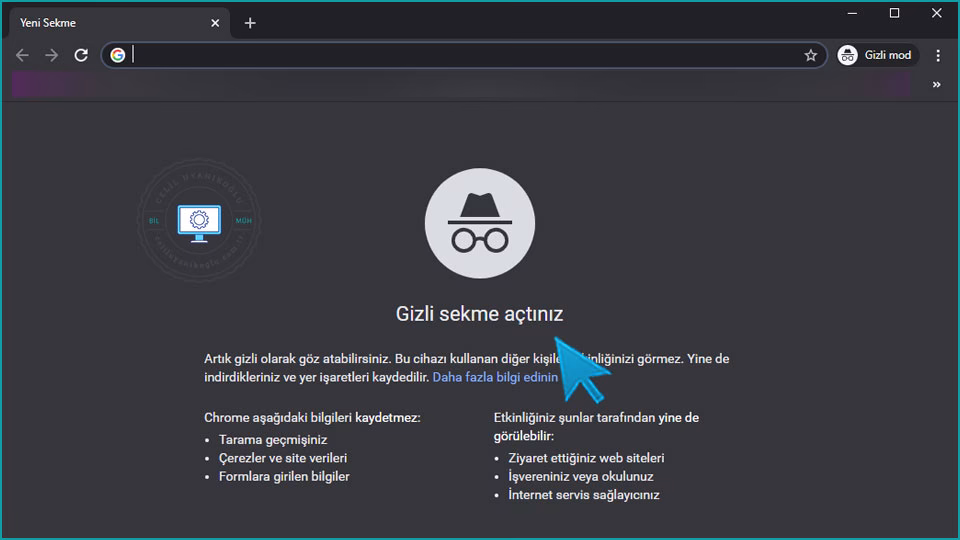Close the Chrome window
The width and height of the screenshot is (960, 540).
[936, 13]
